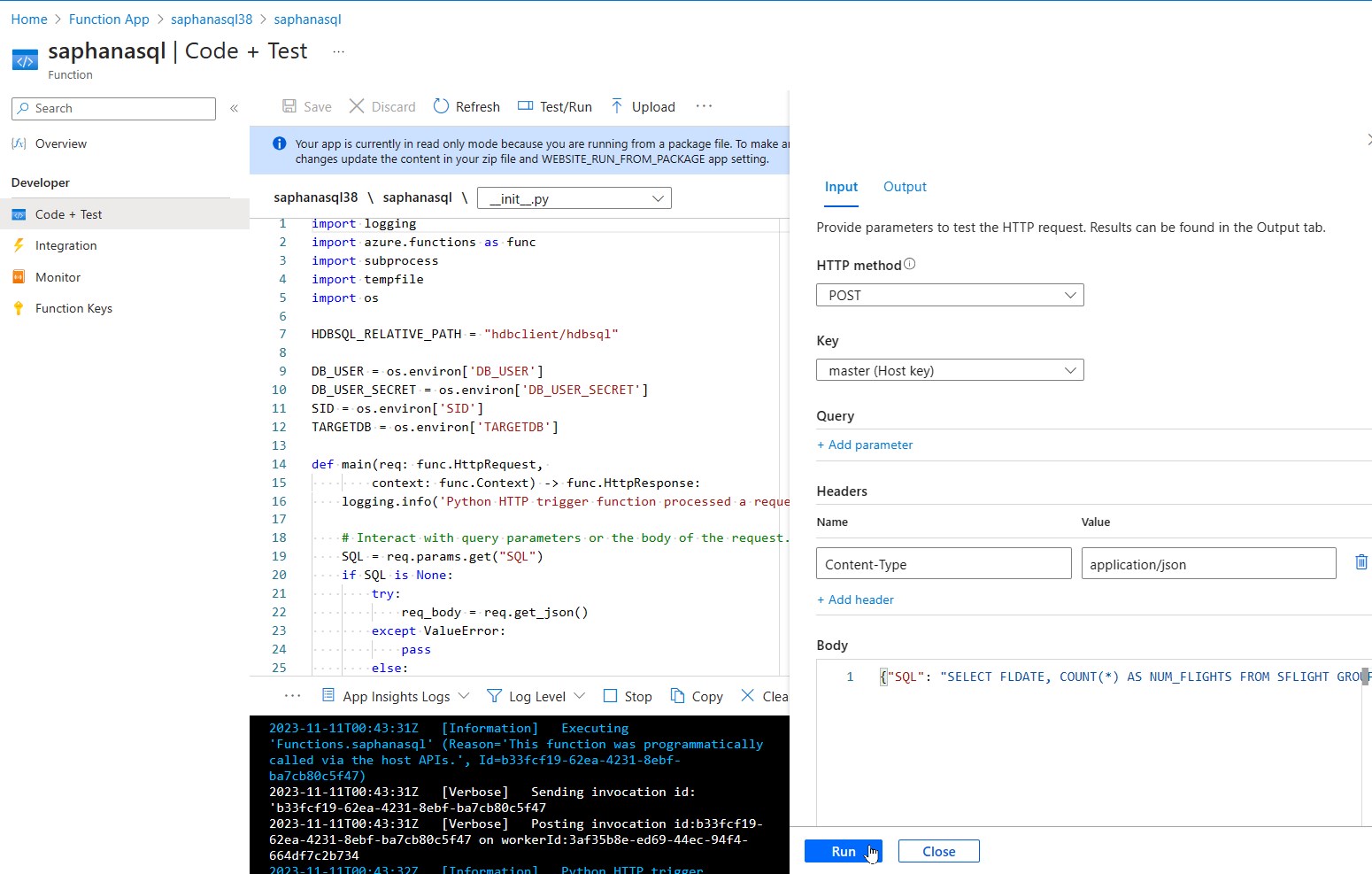Click code line 14 def main
The height and width of the screenshot is (874, 1372).
tap(428, 464)
